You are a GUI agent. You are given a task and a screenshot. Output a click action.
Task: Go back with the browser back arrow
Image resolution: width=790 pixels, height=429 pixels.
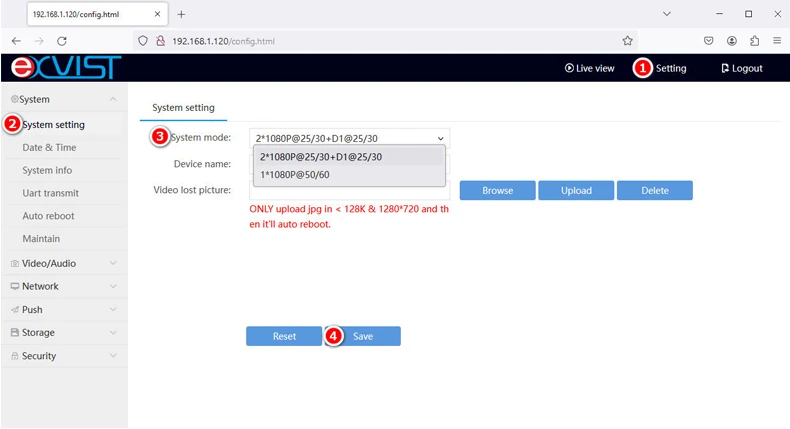(16, 41)
